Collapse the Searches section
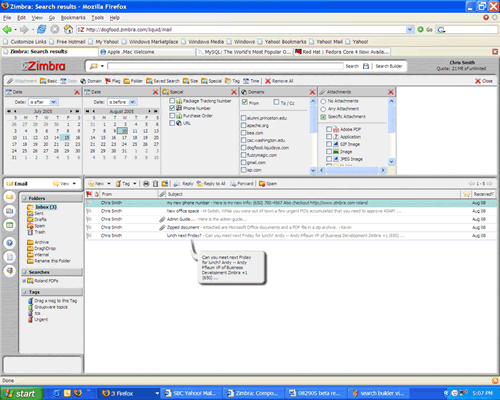The width and height of the screenshot is (500, 400). point(24,272)
